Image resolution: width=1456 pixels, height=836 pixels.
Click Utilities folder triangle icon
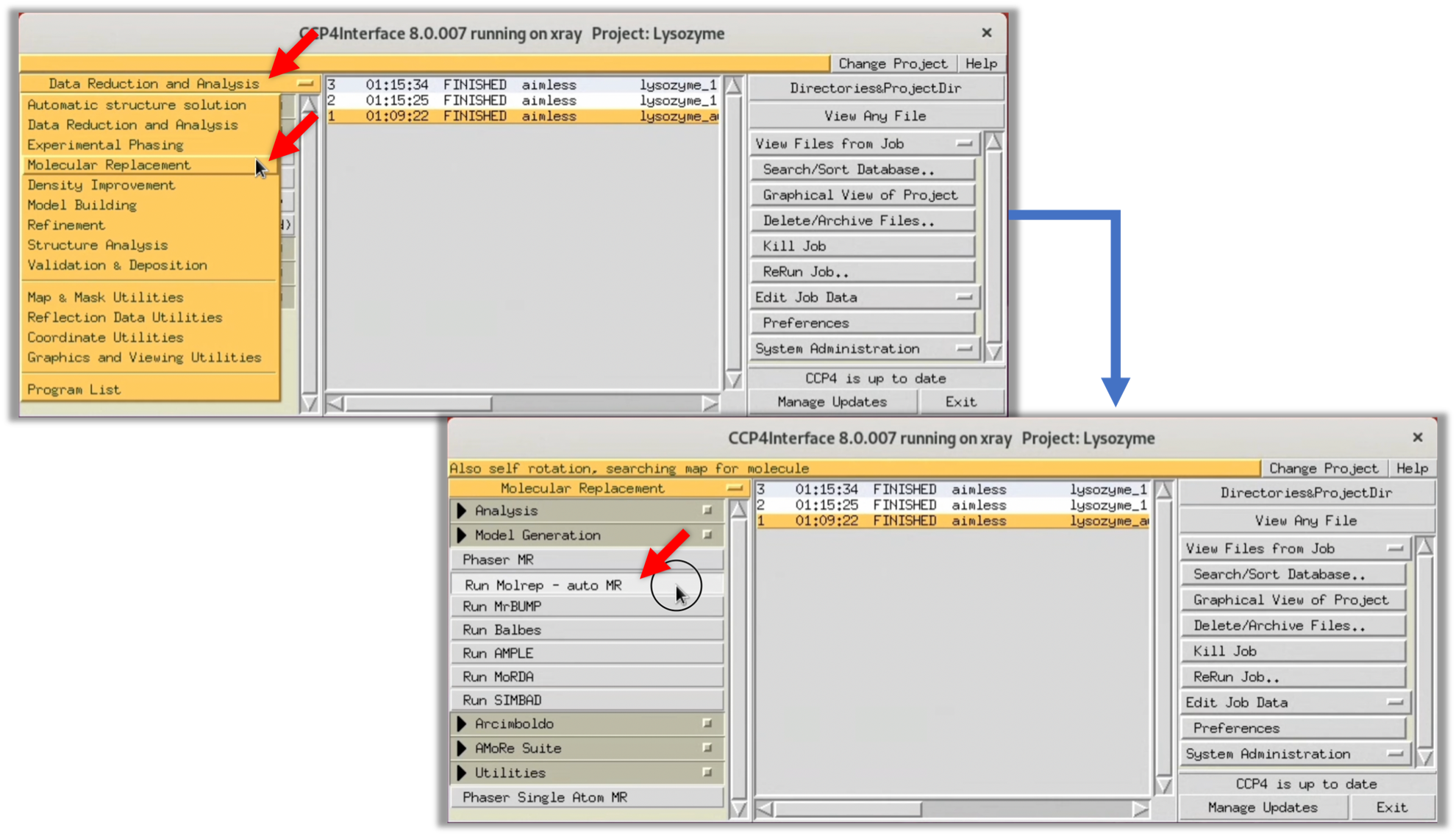click(462, 773)
